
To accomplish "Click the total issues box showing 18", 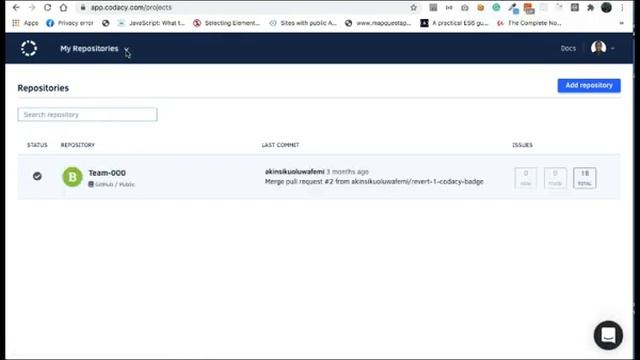I will tap(584, 178).
